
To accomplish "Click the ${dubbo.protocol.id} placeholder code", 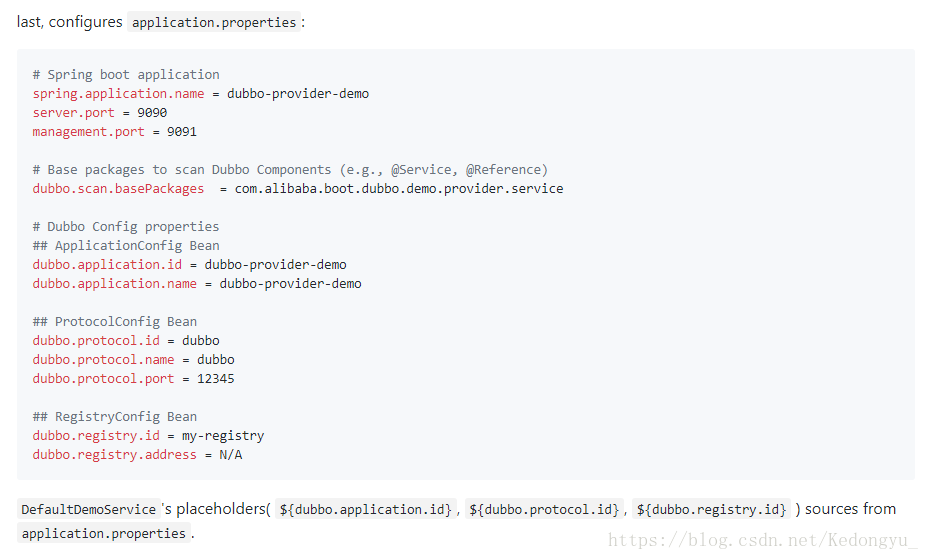I will [543, 509].
